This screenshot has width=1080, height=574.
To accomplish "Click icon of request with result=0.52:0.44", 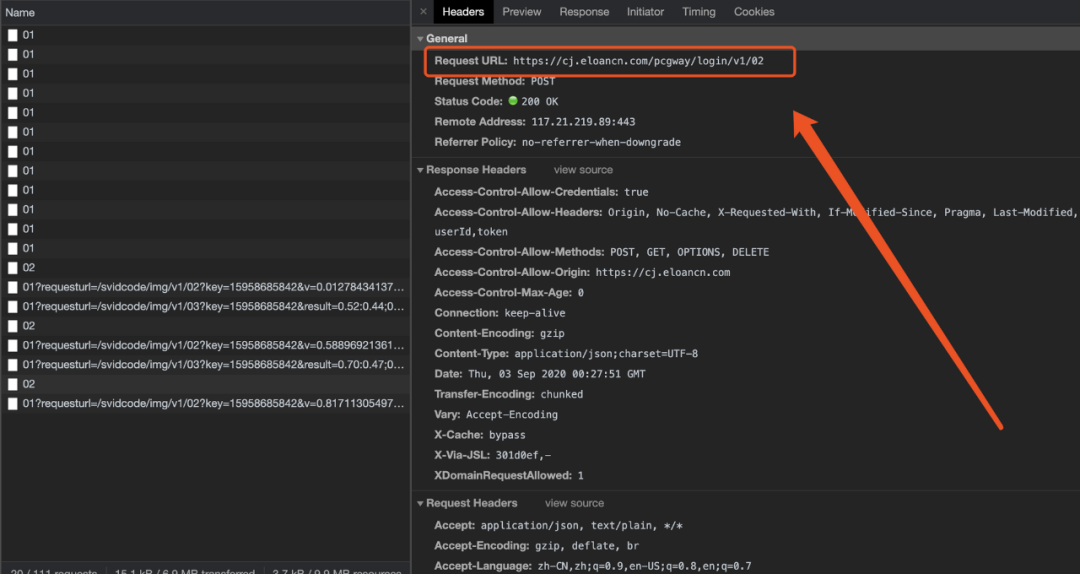I will (12, 307).
